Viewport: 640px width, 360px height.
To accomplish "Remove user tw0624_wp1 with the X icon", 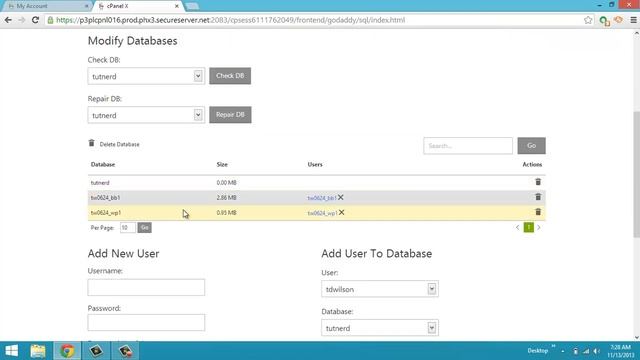I will click(342, 212).
